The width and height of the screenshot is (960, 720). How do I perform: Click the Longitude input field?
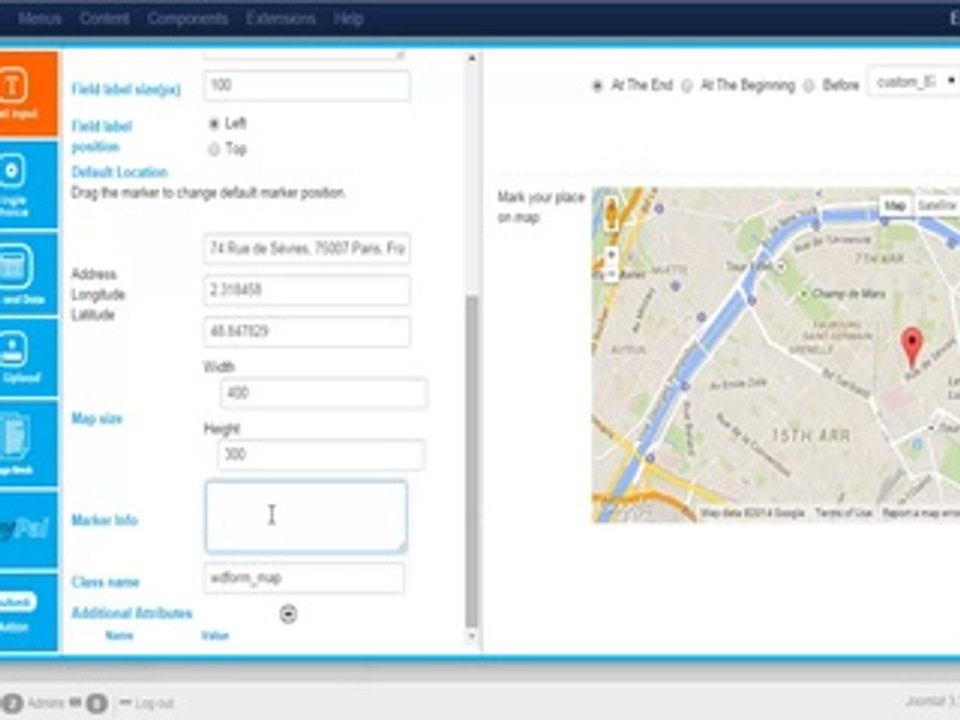coord(307,290)
